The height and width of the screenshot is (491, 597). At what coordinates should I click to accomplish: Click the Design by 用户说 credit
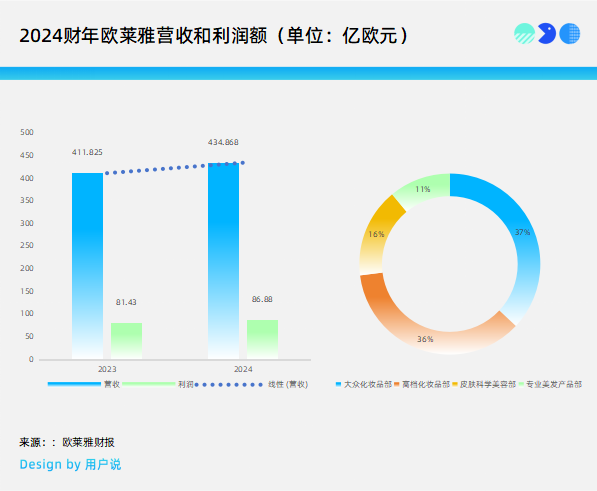70,464
